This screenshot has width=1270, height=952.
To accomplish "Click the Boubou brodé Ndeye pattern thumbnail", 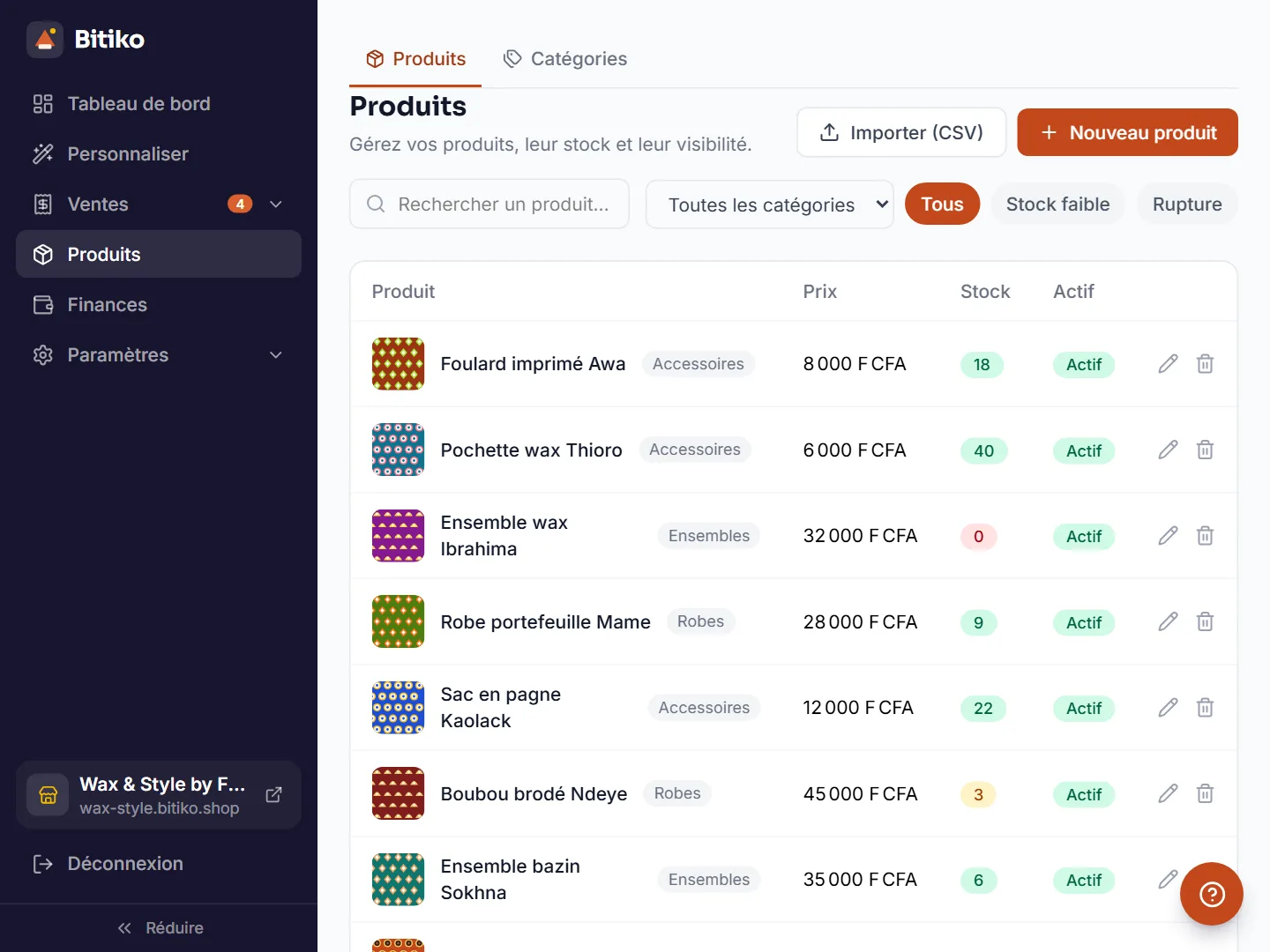I will coord(398,794).
